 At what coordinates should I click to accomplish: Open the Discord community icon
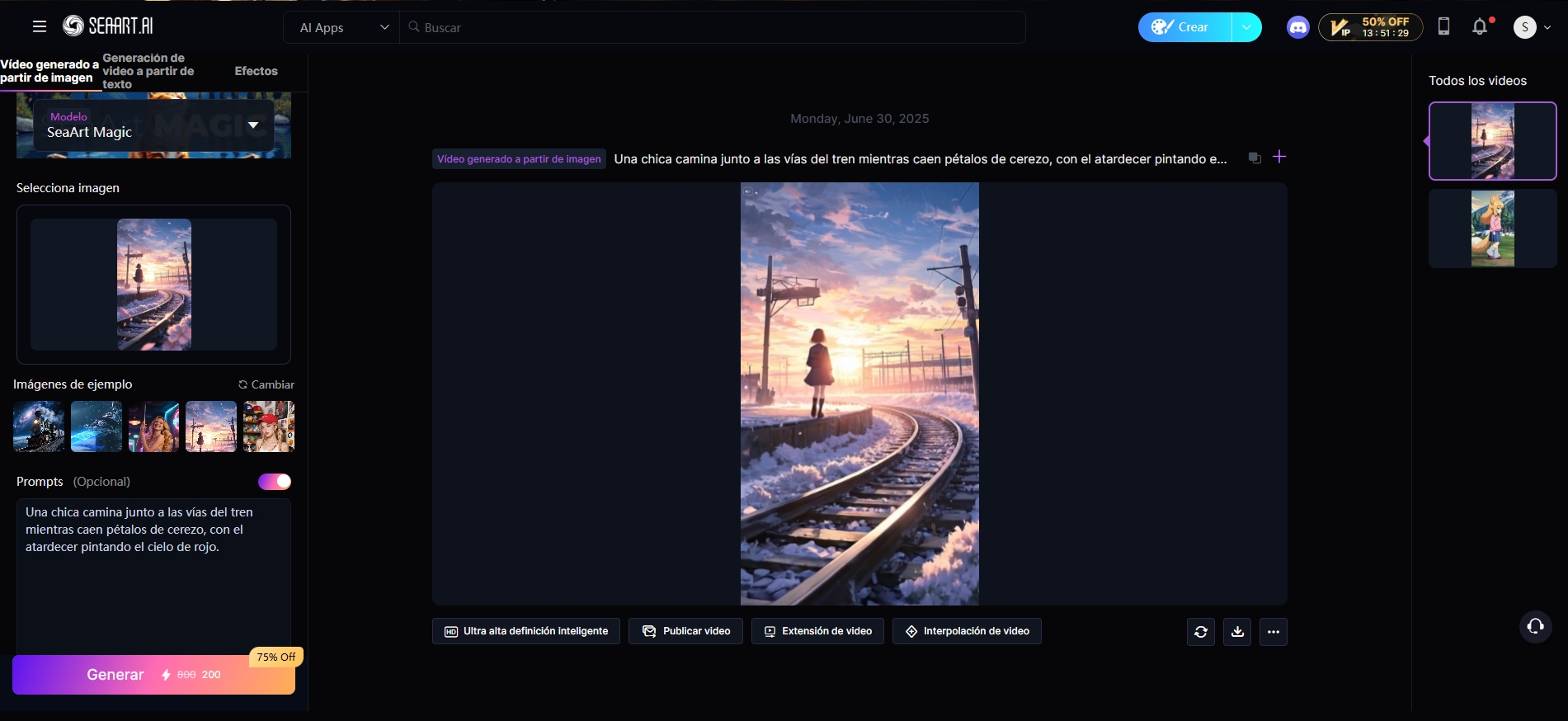click(1297, 27)
